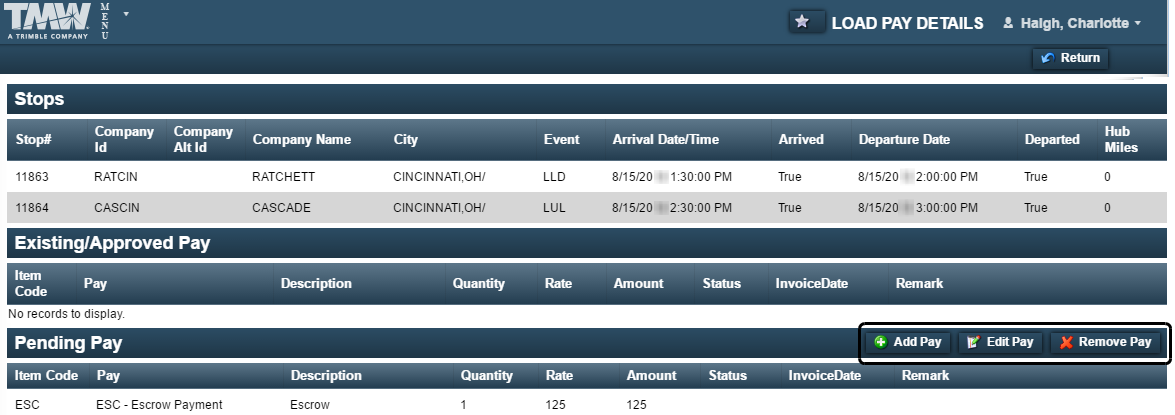
Task: Sort pending pay by Item Code header
Action: pyautogui.click(x=46, y=375)
